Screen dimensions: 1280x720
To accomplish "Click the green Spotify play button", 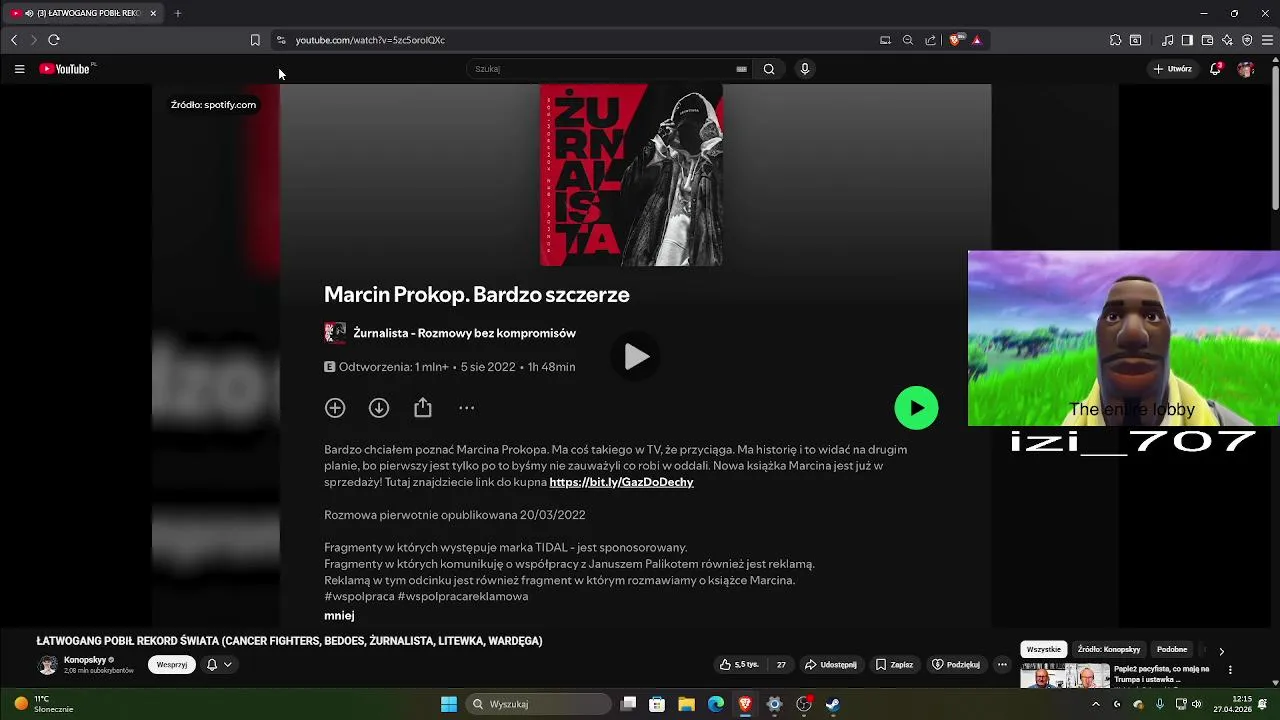I will click(x=916, y=408).
